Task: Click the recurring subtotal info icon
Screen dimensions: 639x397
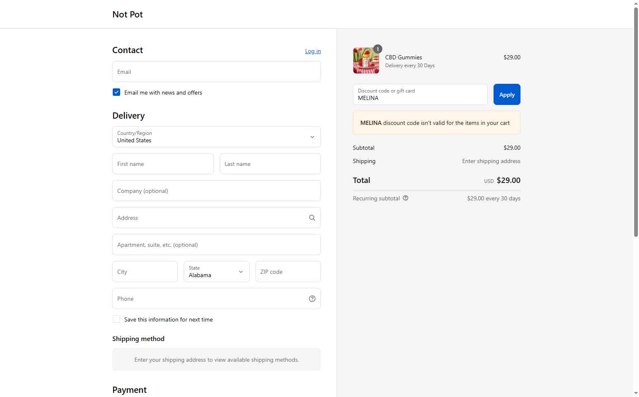Action: 405,198
